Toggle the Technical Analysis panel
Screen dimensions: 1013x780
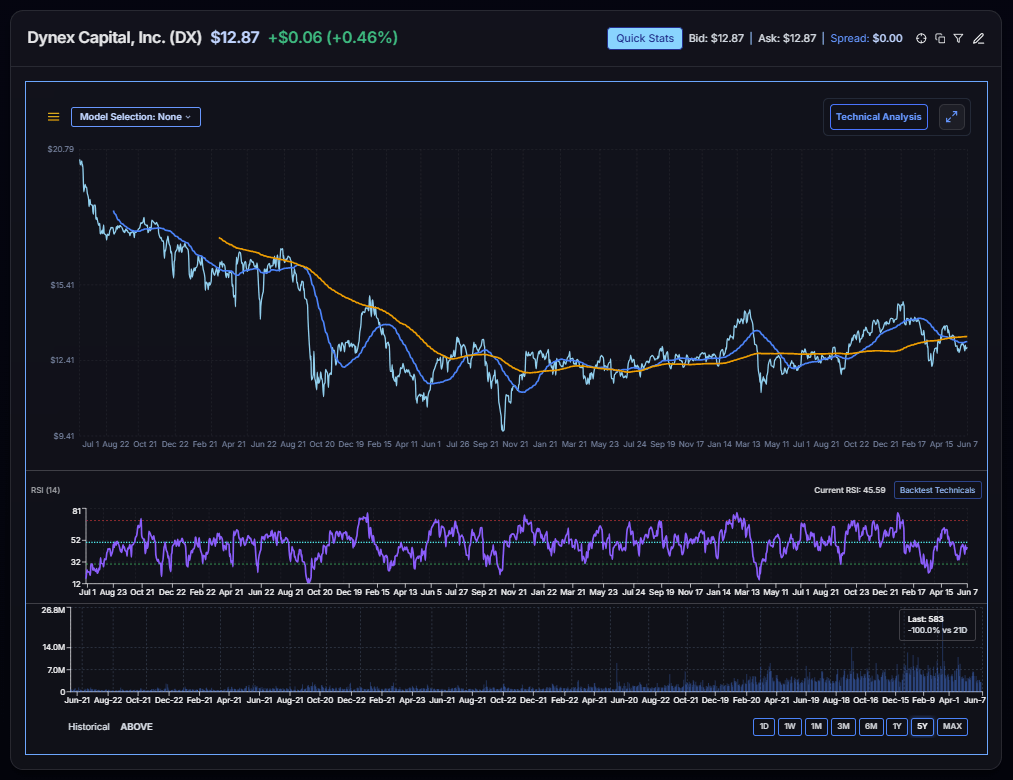[x=879, y=117]
